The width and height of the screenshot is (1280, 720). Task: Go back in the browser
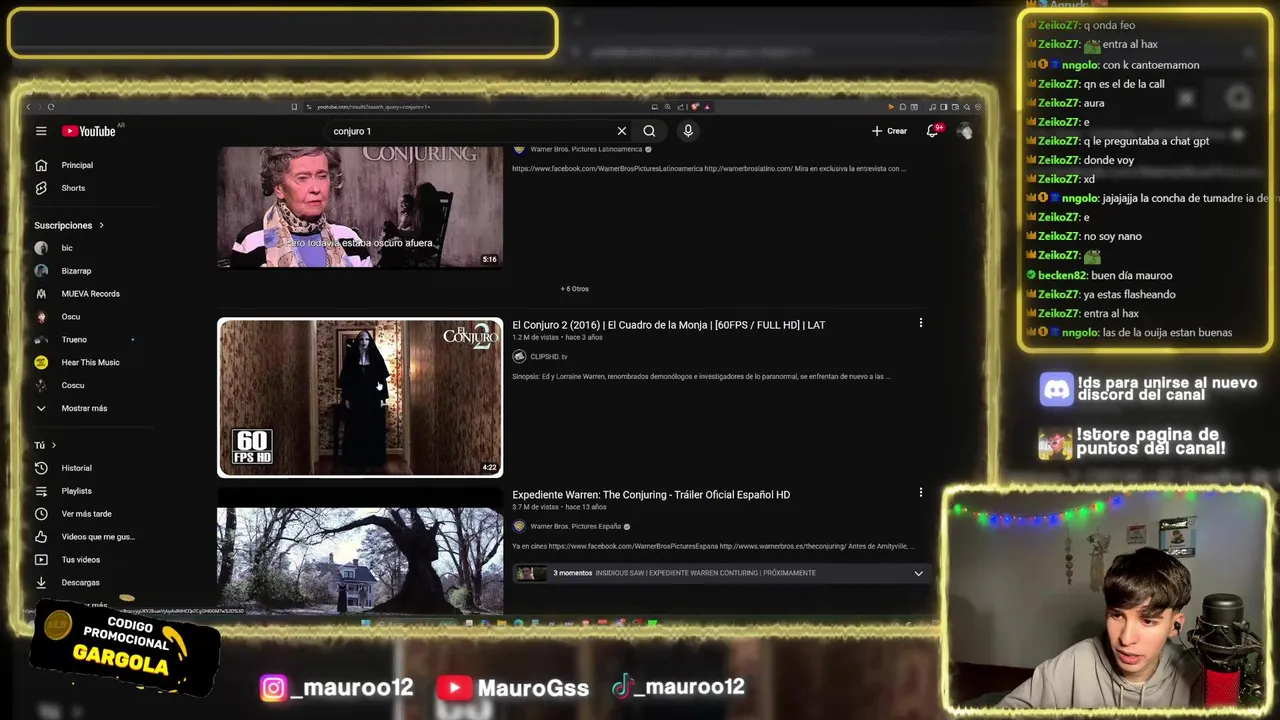(x=28, y=107)
